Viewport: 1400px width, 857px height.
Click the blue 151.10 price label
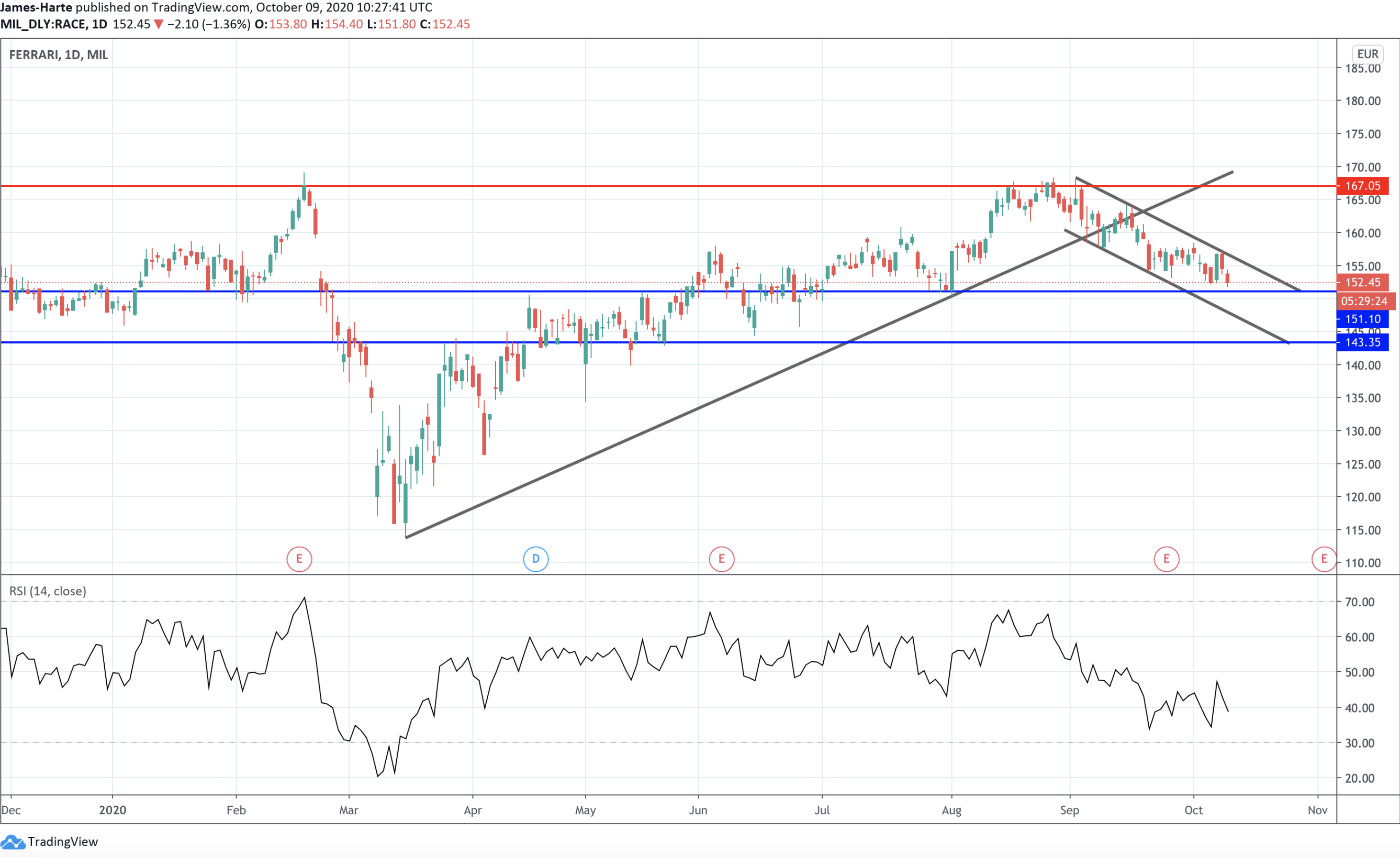[x=1362, y=319]
